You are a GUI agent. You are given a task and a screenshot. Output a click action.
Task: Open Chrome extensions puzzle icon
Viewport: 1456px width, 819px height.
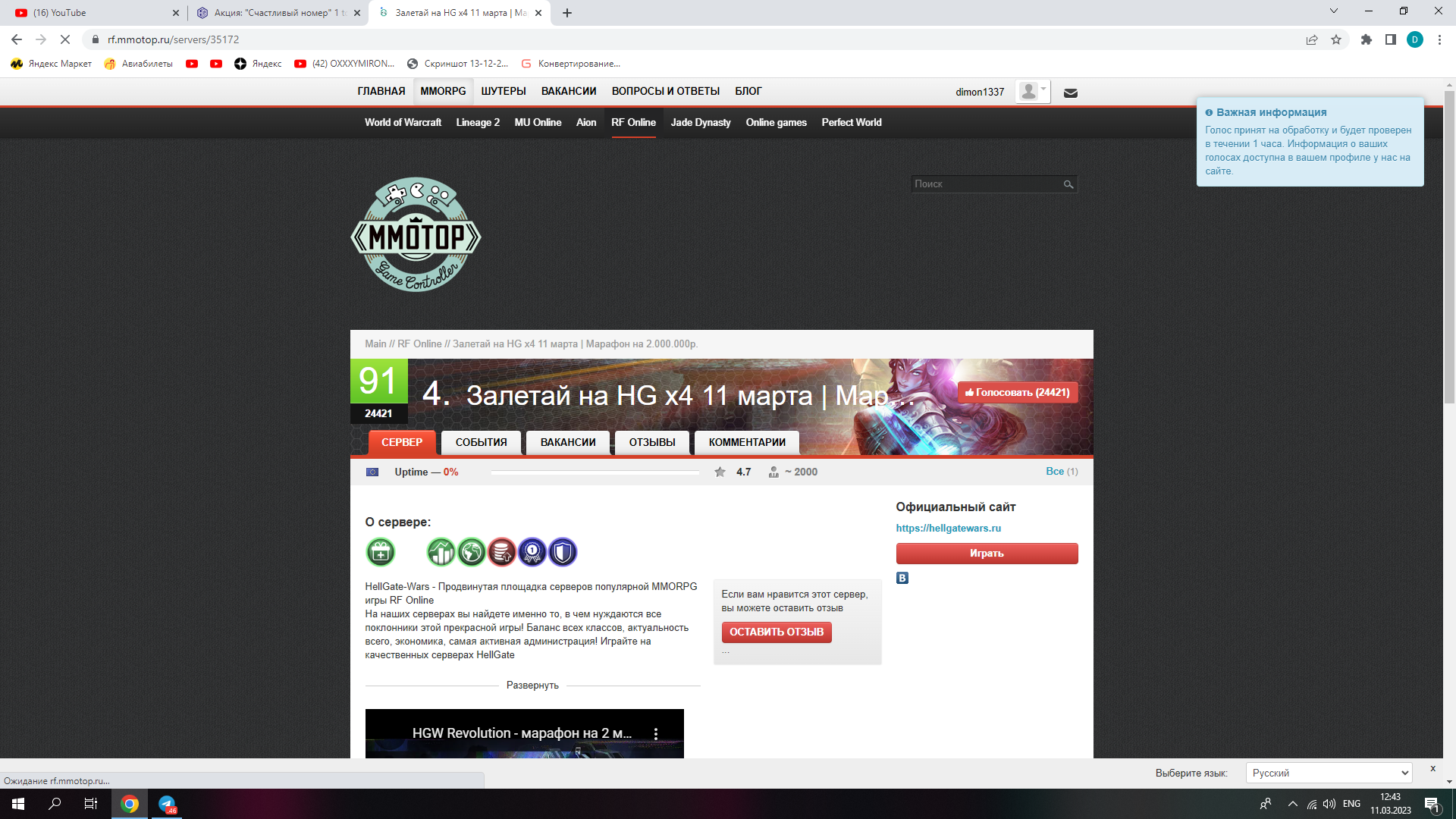point(1367,39)
